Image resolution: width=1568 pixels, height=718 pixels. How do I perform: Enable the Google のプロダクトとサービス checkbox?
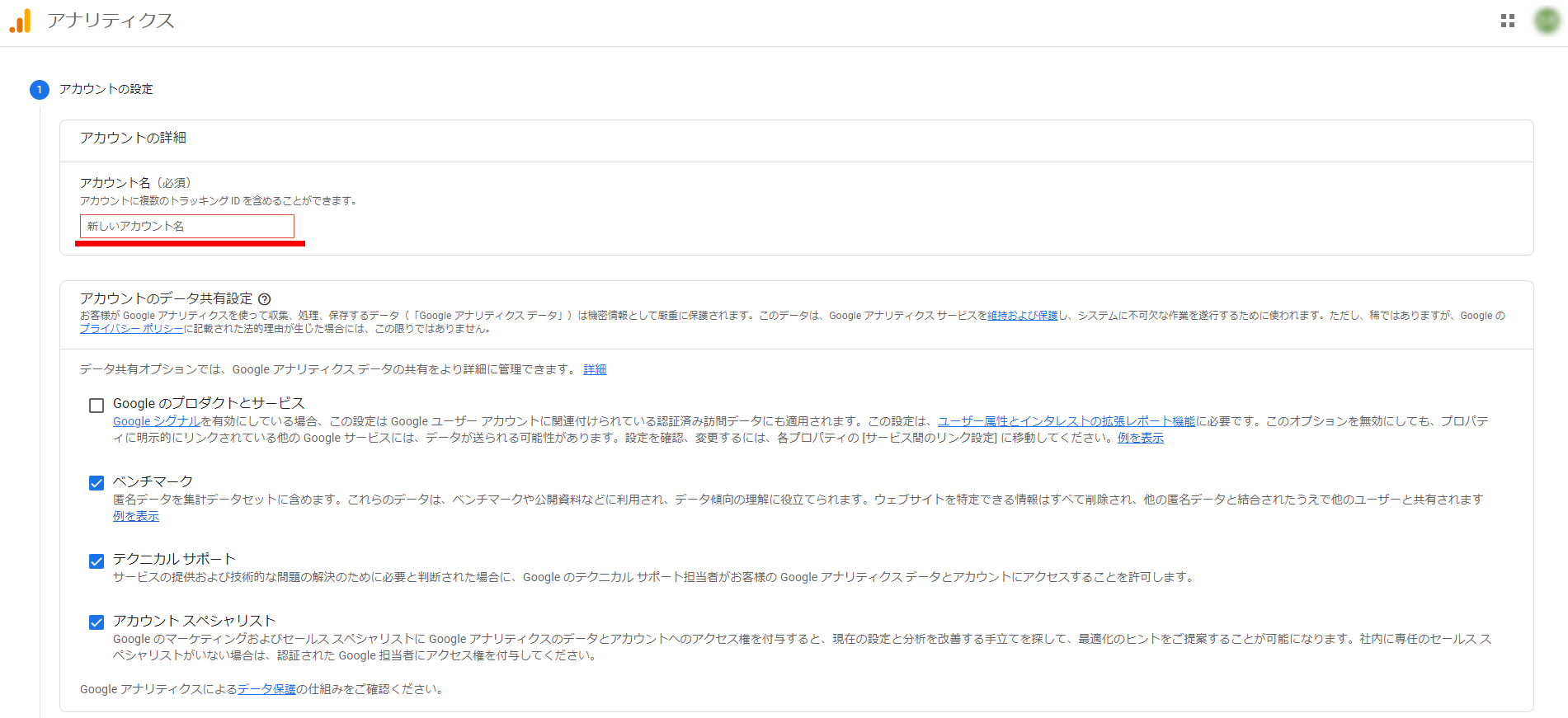tap(97, 405)
